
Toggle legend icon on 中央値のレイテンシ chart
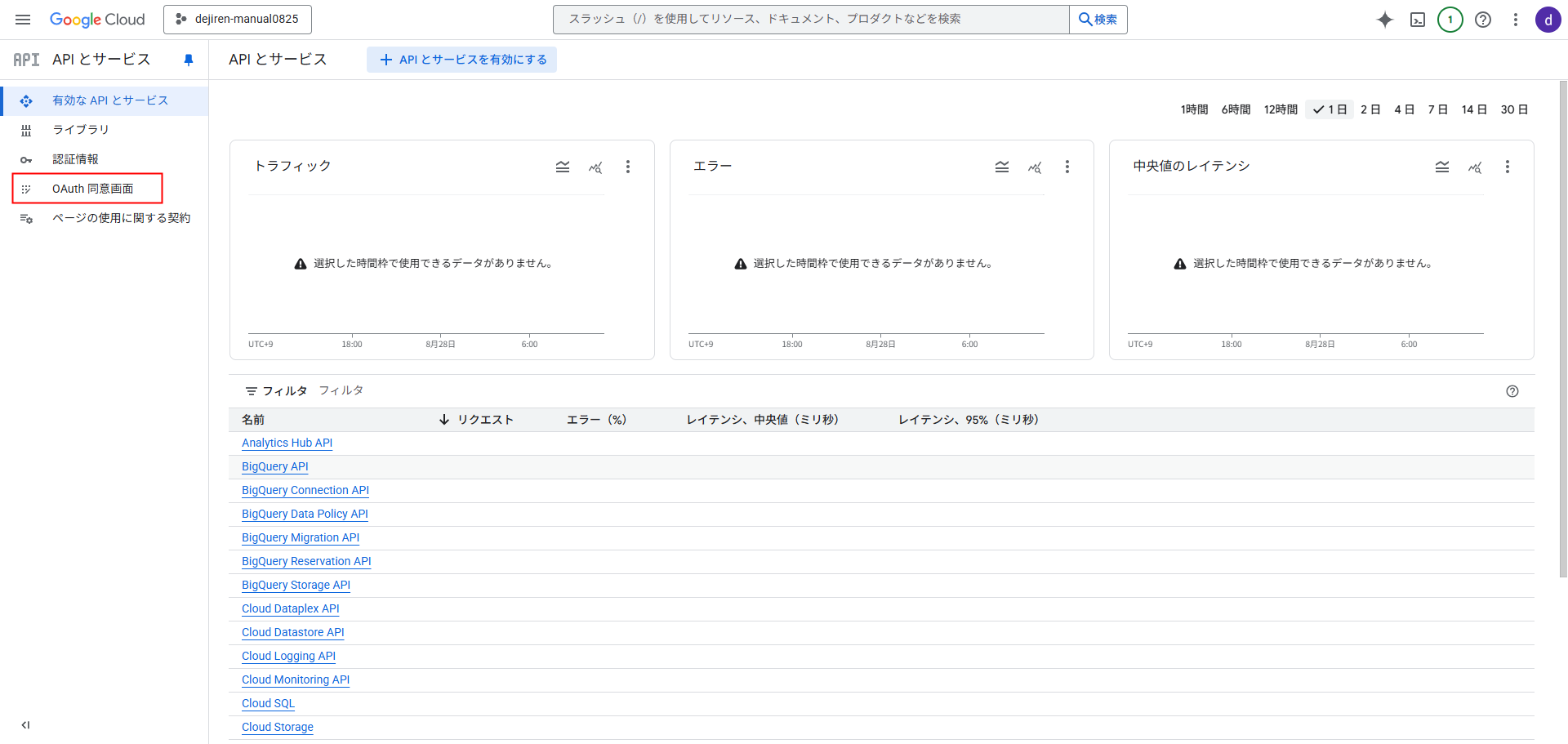pyautogui.click(x=1442, y=167)
